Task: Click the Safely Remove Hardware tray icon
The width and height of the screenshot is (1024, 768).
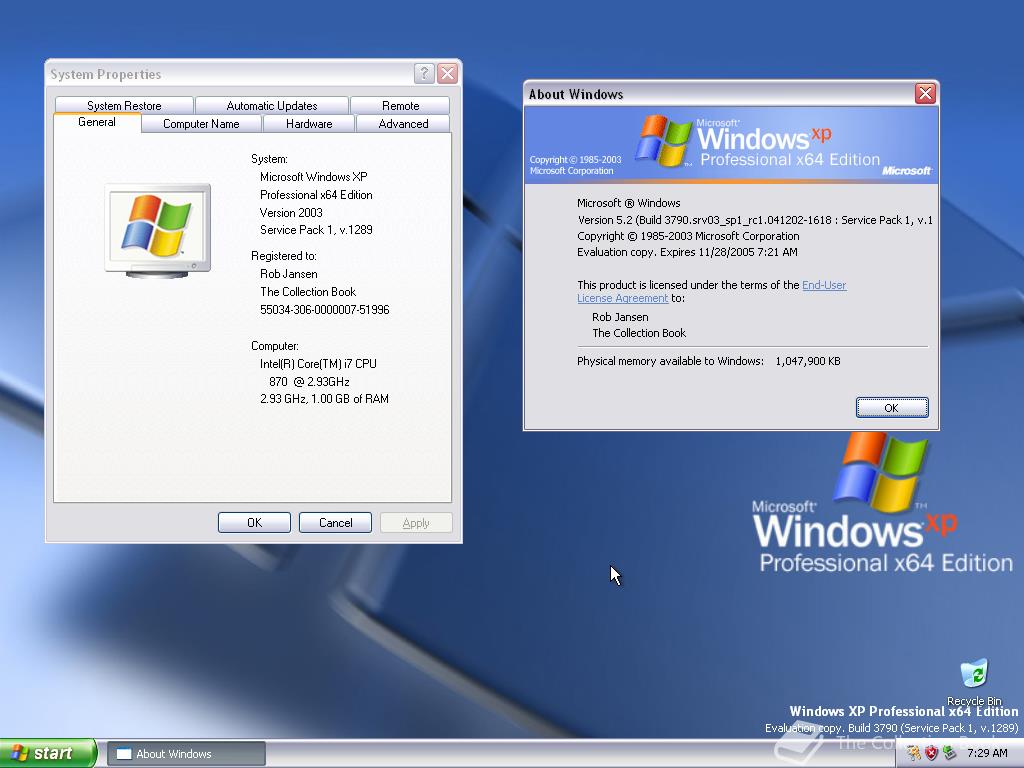Action: (949, 753)
